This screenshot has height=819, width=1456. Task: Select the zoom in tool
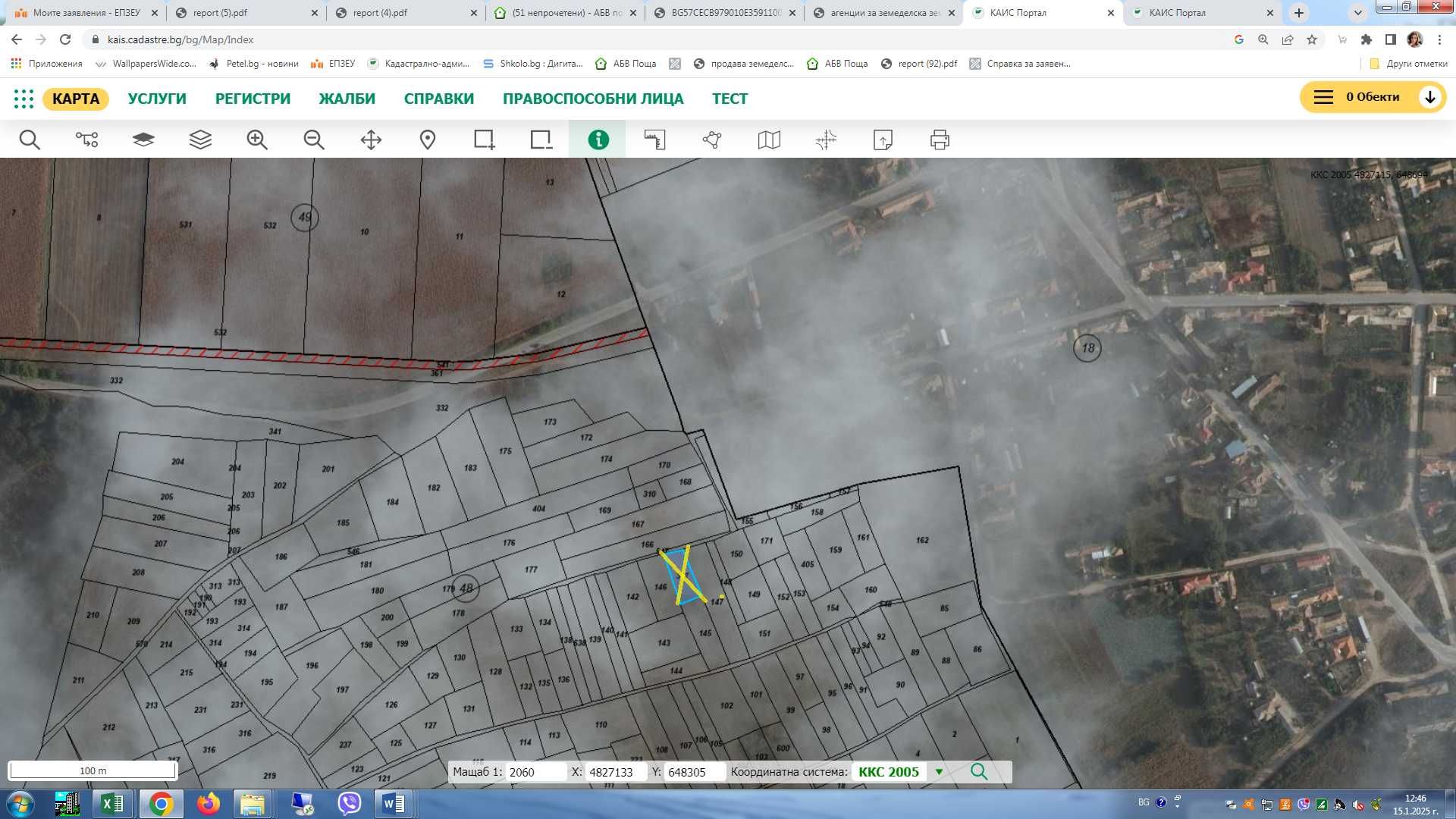(x=257, y=140)
